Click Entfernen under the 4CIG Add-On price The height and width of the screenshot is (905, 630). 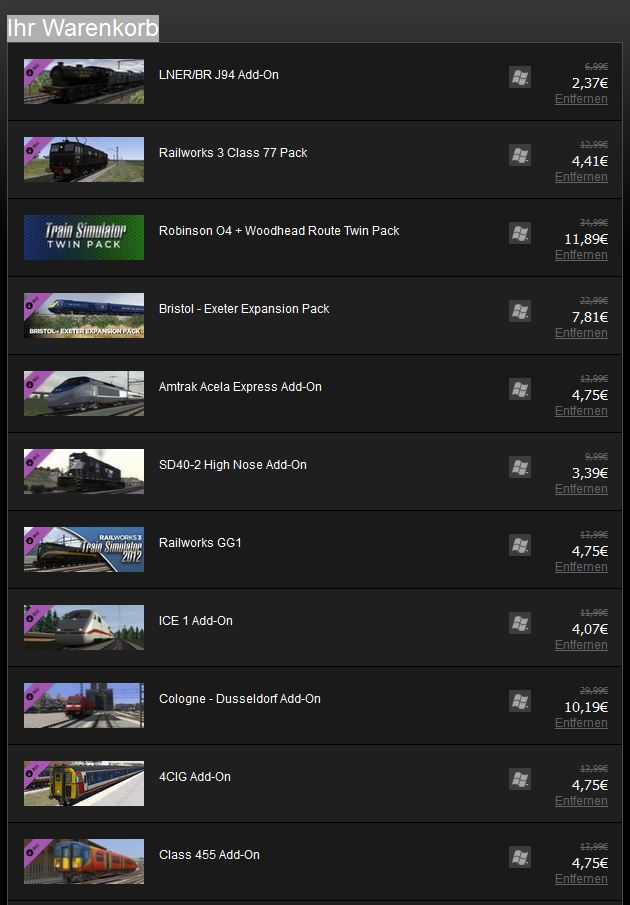click(x=581, y=800)
